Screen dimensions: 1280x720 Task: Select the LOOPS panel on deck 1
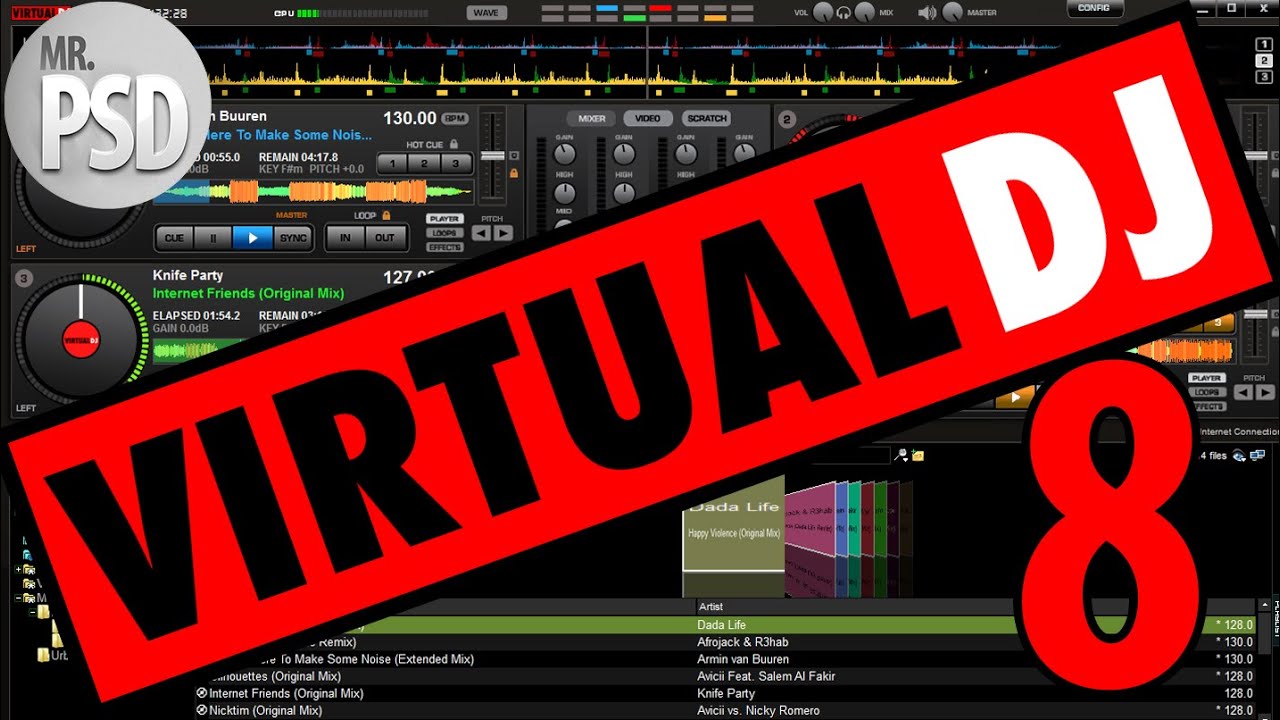click(444, 232)
